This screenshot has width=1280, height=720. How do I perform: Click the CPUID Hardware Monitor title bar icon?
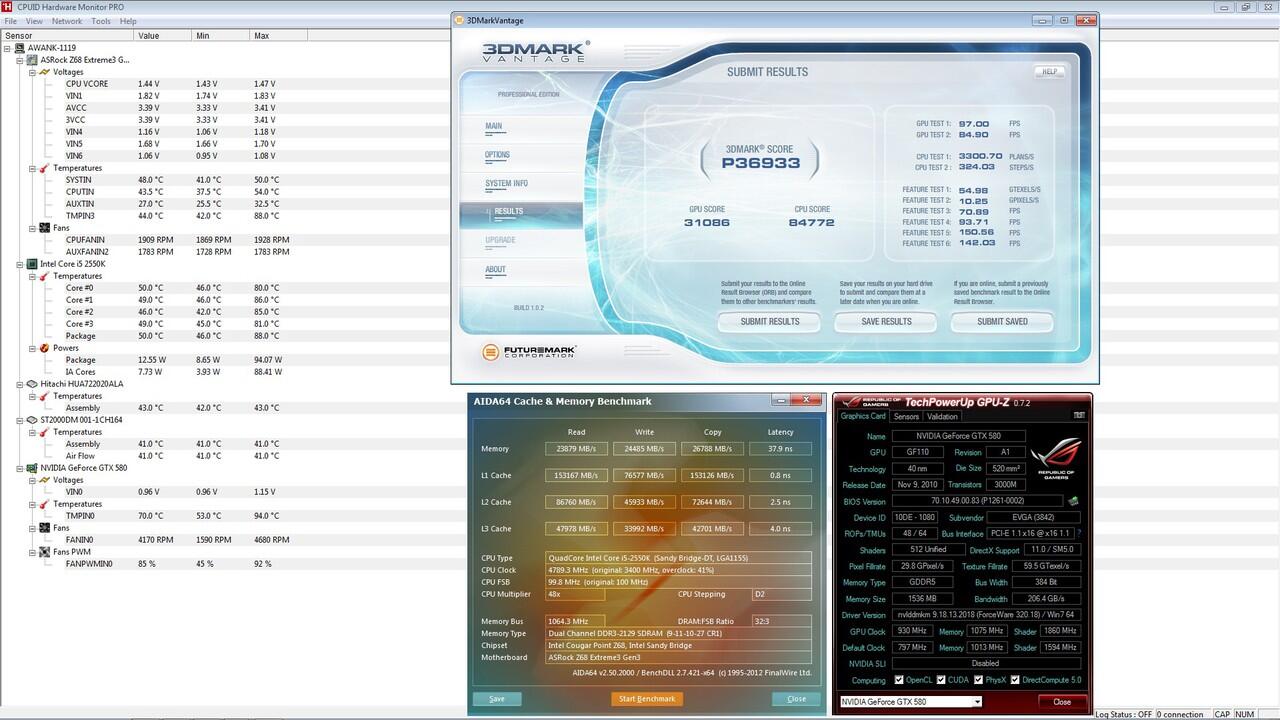8,7
